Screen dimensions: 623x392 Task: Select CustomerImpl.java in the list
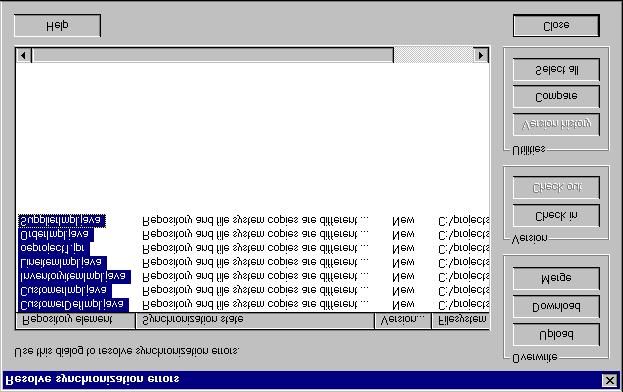click(64, 290)
